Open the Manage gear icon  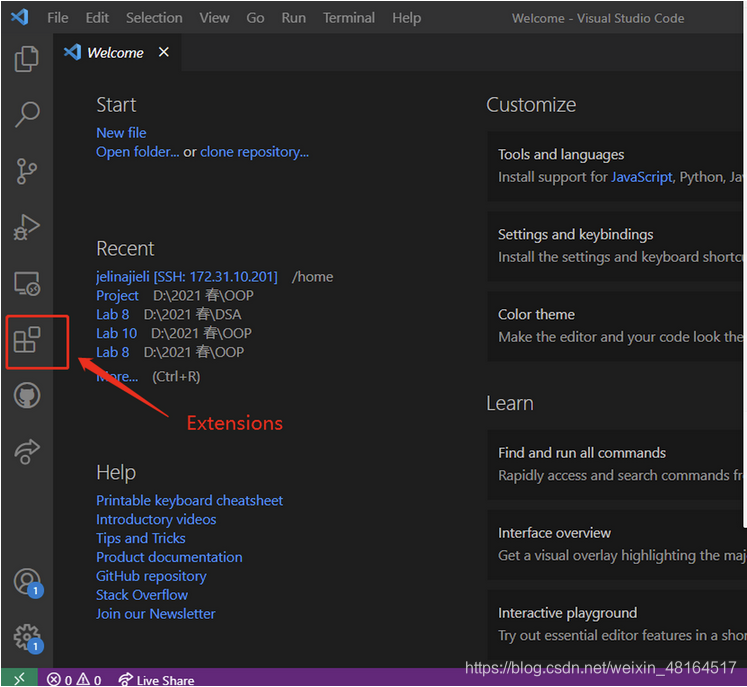[28, 638]
